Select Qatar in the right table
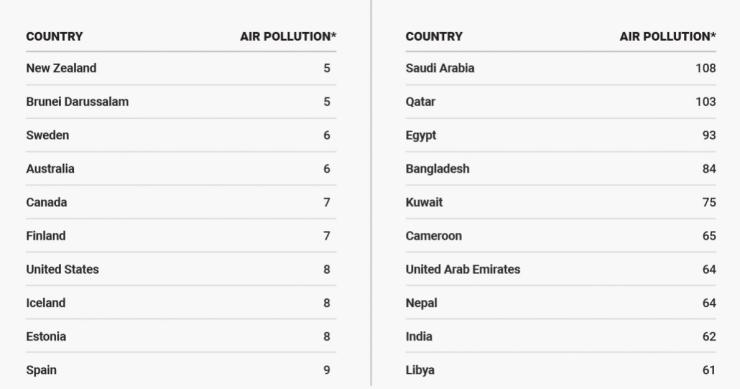The image size is (740, 389). [x=420, y=101]
